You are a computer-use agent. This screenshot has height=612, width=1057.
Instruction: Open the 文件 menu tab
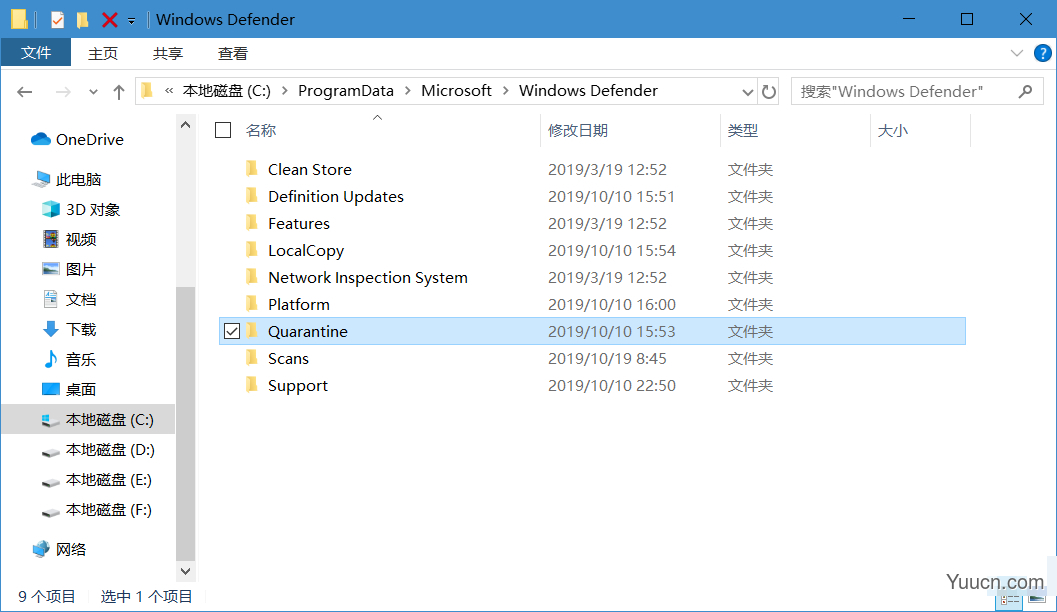(36, 53)
